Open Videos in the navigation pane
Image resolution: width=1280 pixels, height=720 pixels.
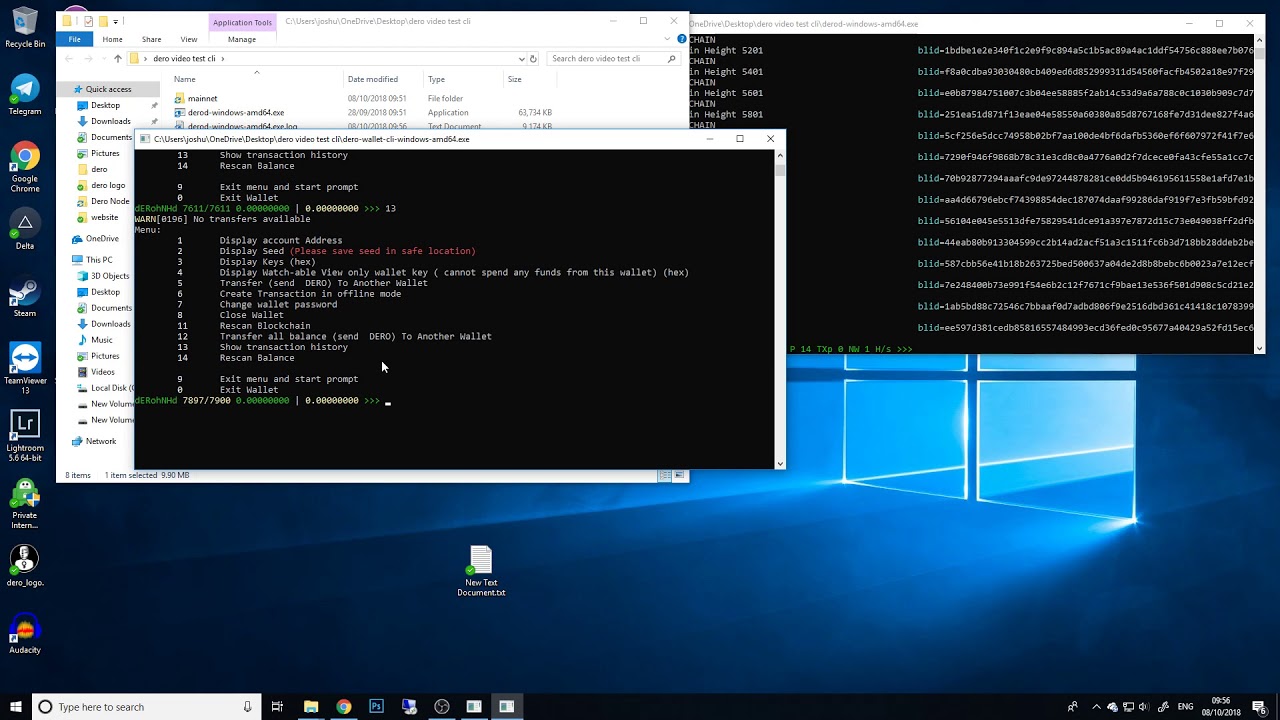(102, 372)
